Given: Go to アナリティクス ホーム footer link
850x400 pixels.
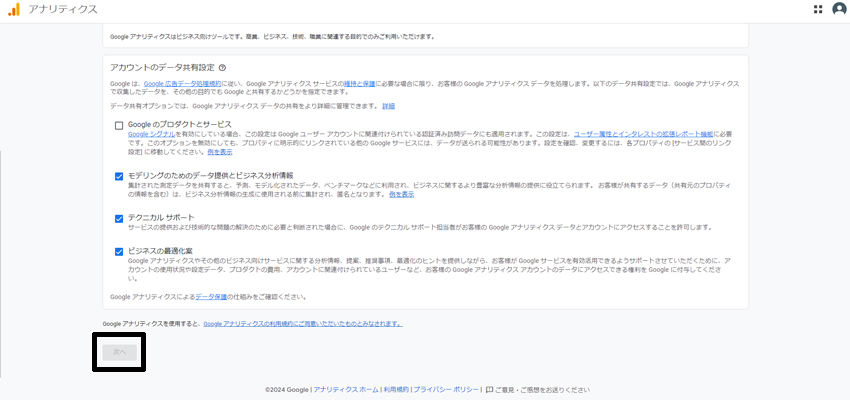Looking at the screenshot, I should coord(346,389).
